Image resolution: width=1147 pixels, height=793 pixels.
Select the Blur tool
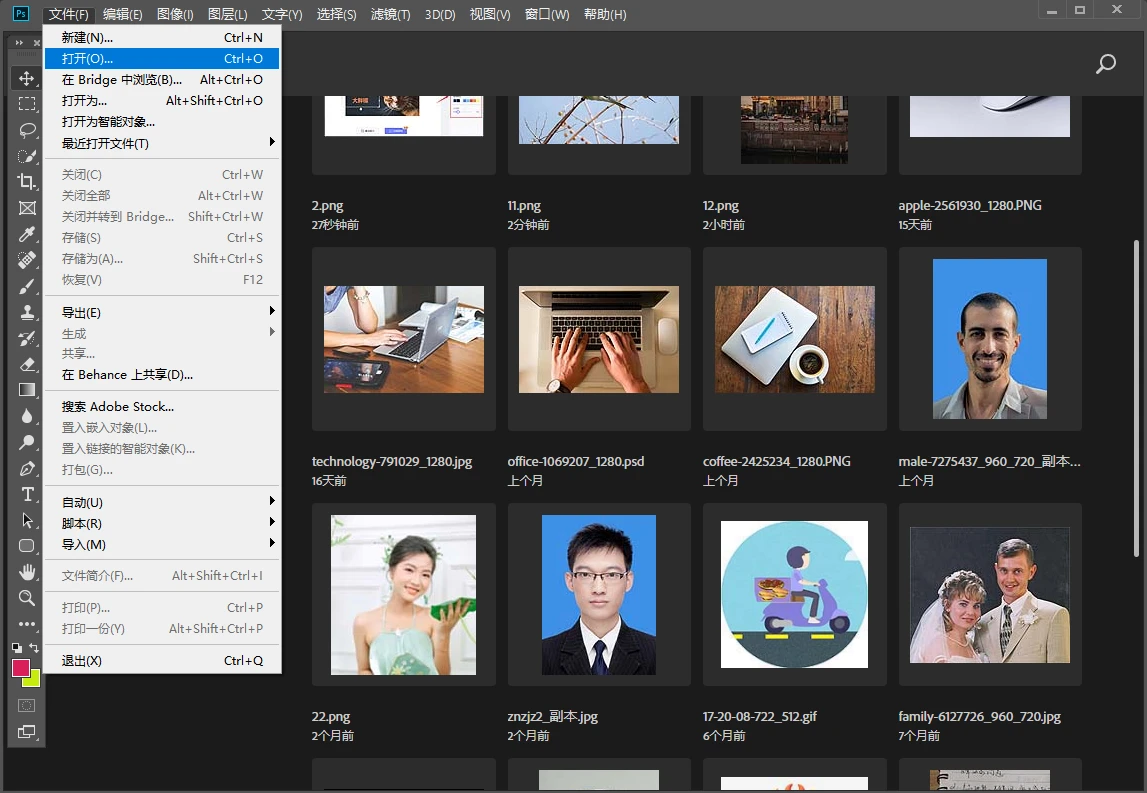(27, 416)
